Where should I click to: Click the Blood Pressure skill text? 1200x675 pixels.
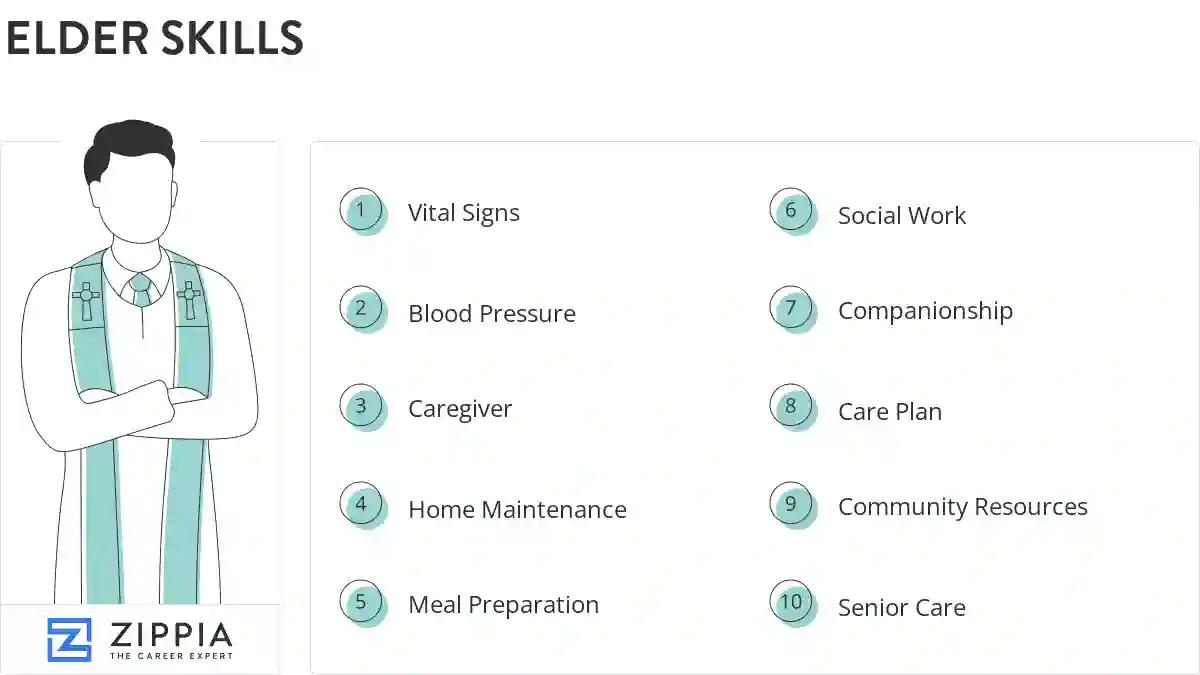pyautogui.click(x=492, y=313)
